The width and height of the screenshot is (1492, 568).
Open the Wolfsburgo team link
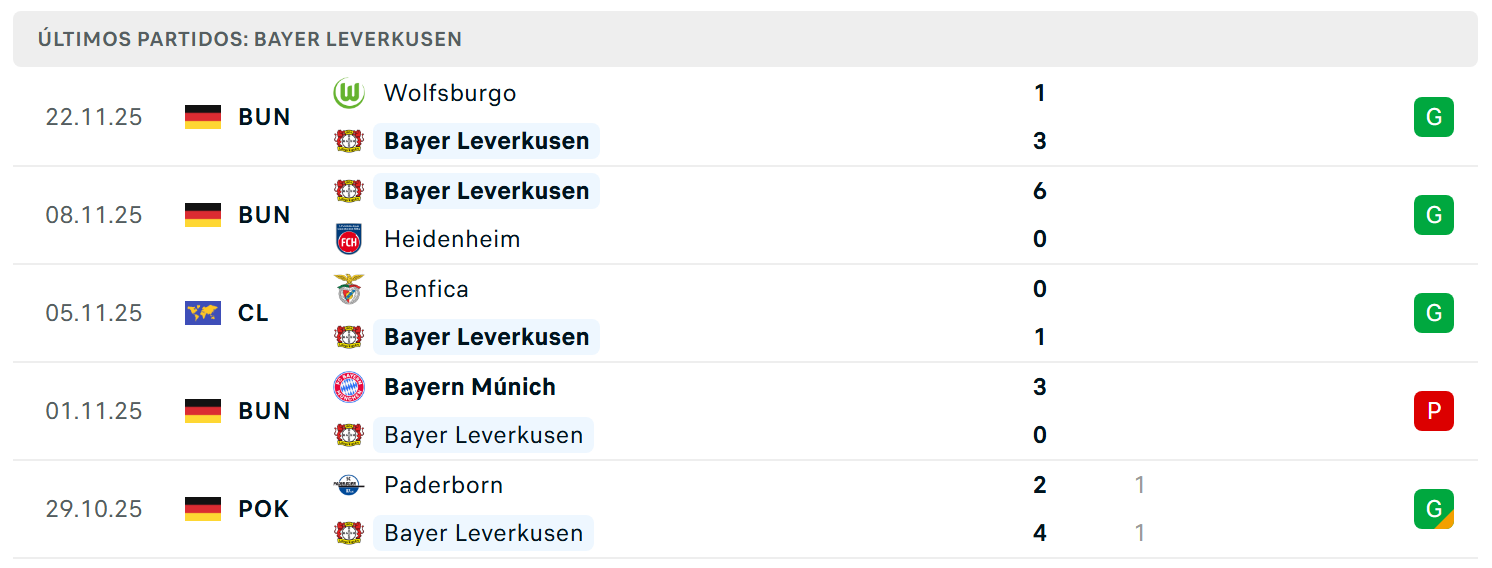[450, 93]
